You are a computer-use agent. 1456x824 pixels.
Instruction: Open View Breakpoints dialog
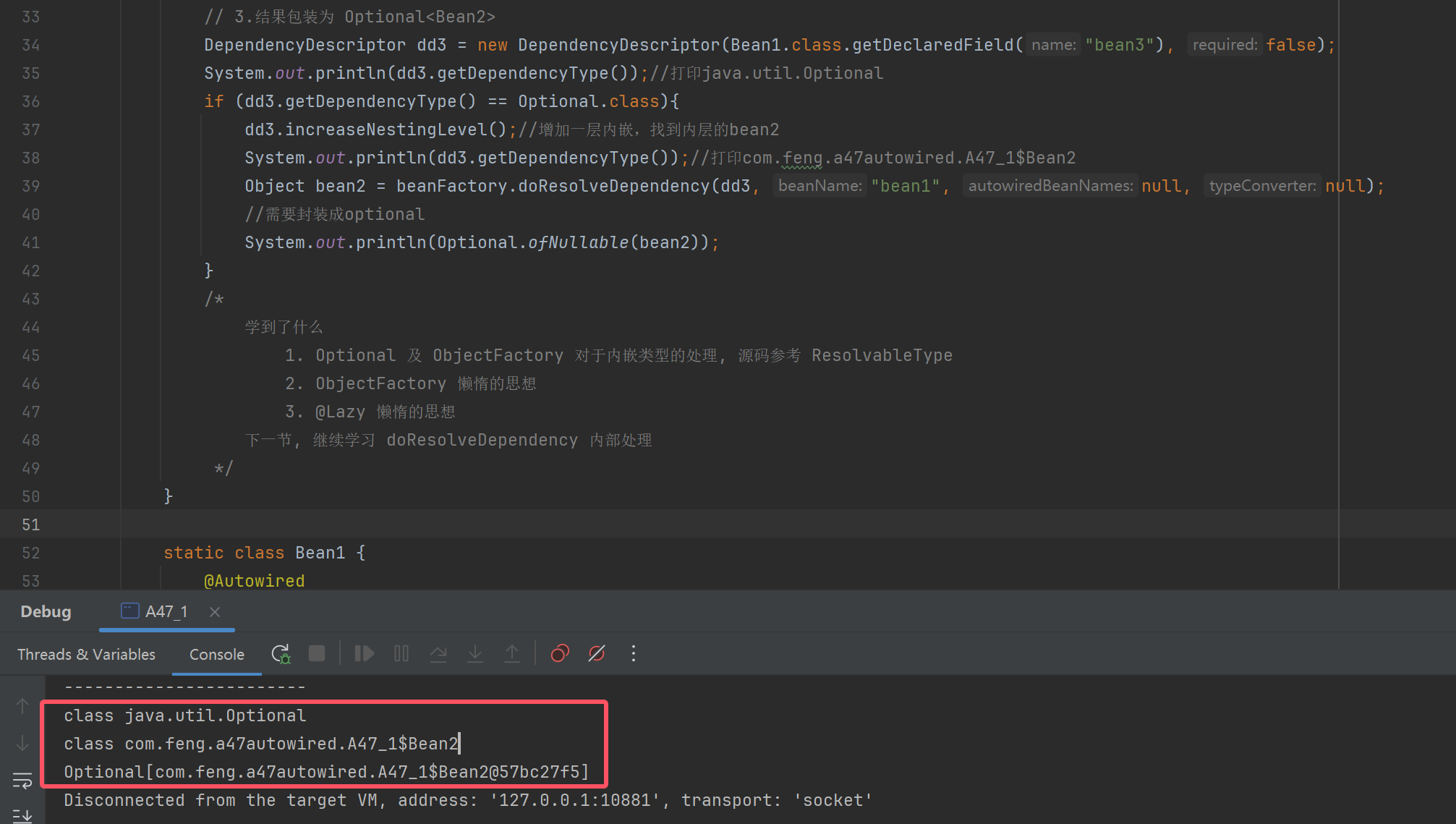pyautogui.click(x=560, y=654)
